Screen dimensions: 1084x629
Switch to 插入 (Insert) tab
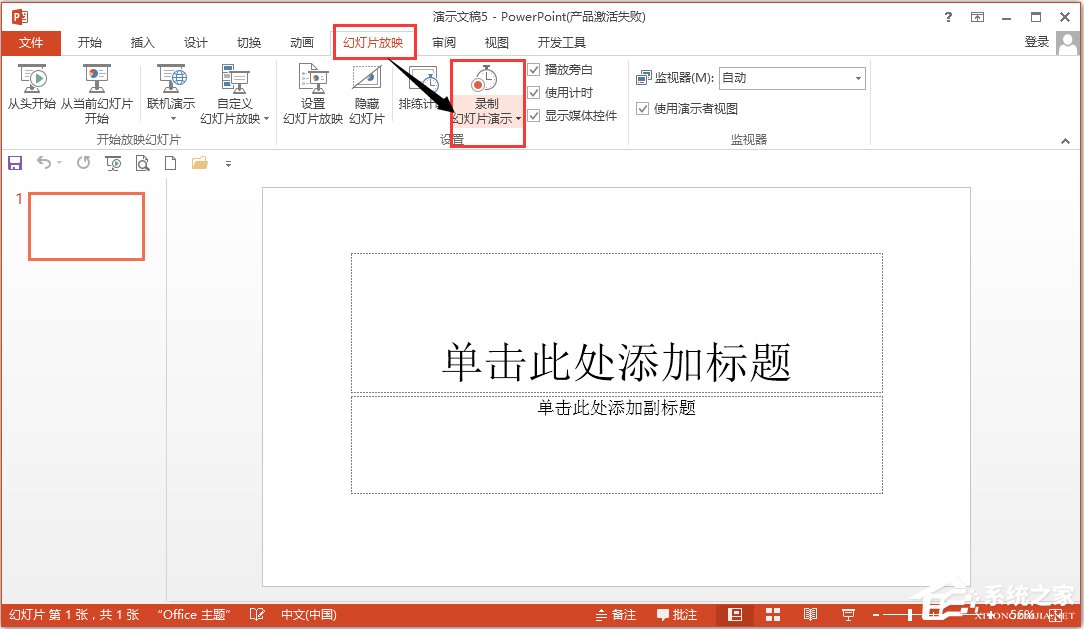tap(142, 43)
